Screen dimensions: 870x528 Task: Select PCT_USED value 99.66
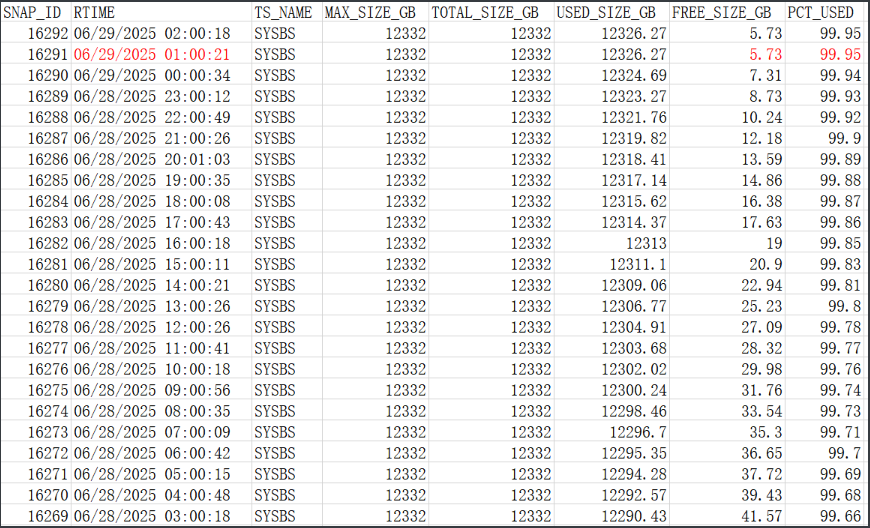[841, 516]
